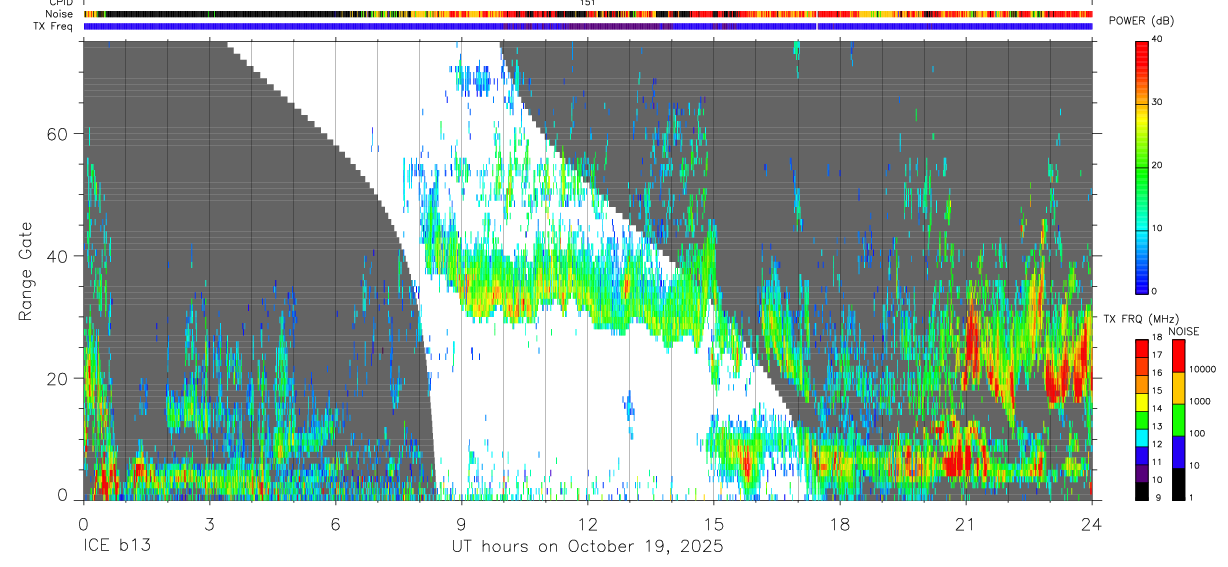
Task: Click the Range Gate axis title
Action: pyautogui.click(x=26, y=272)
